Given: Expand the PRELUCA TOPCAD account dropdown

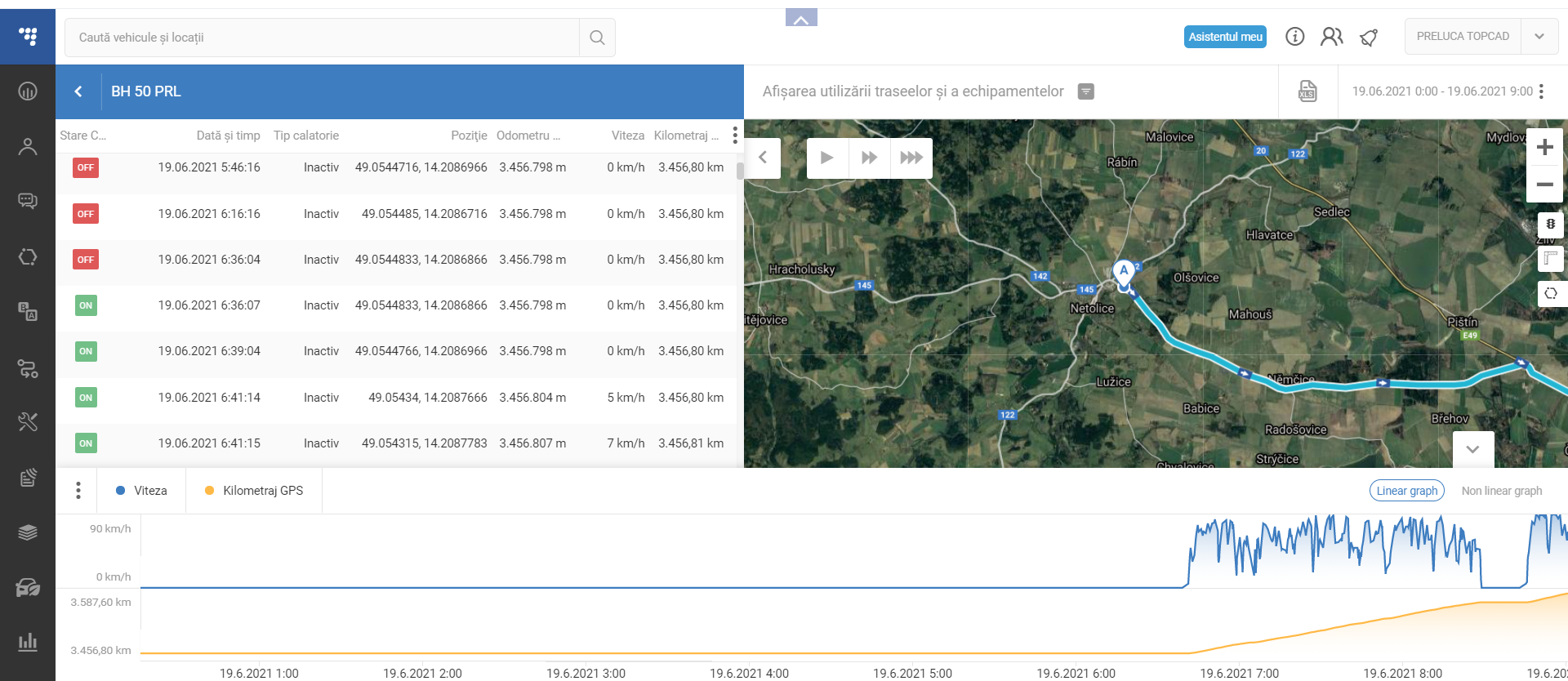Looking at the screenshot, I should [x=1539, y=37].
